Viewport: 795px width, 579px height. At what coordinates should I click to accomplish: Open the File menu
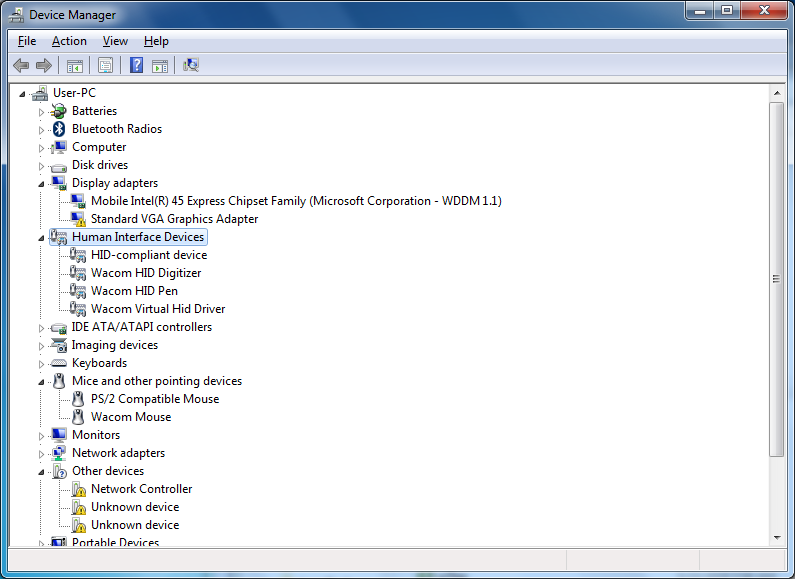pos(27,41)
